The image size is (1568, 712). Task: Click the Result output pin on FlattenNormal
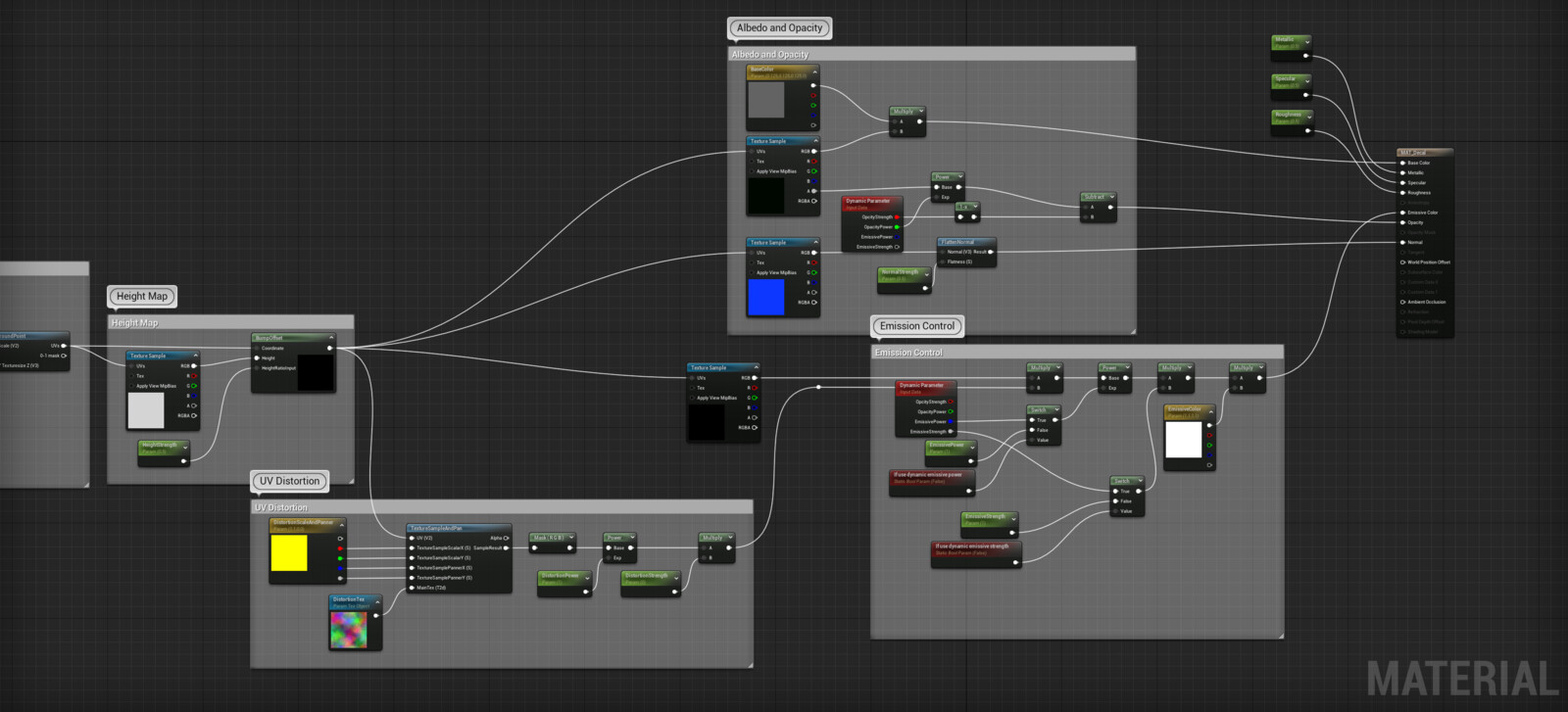click(x=991, y=252)
